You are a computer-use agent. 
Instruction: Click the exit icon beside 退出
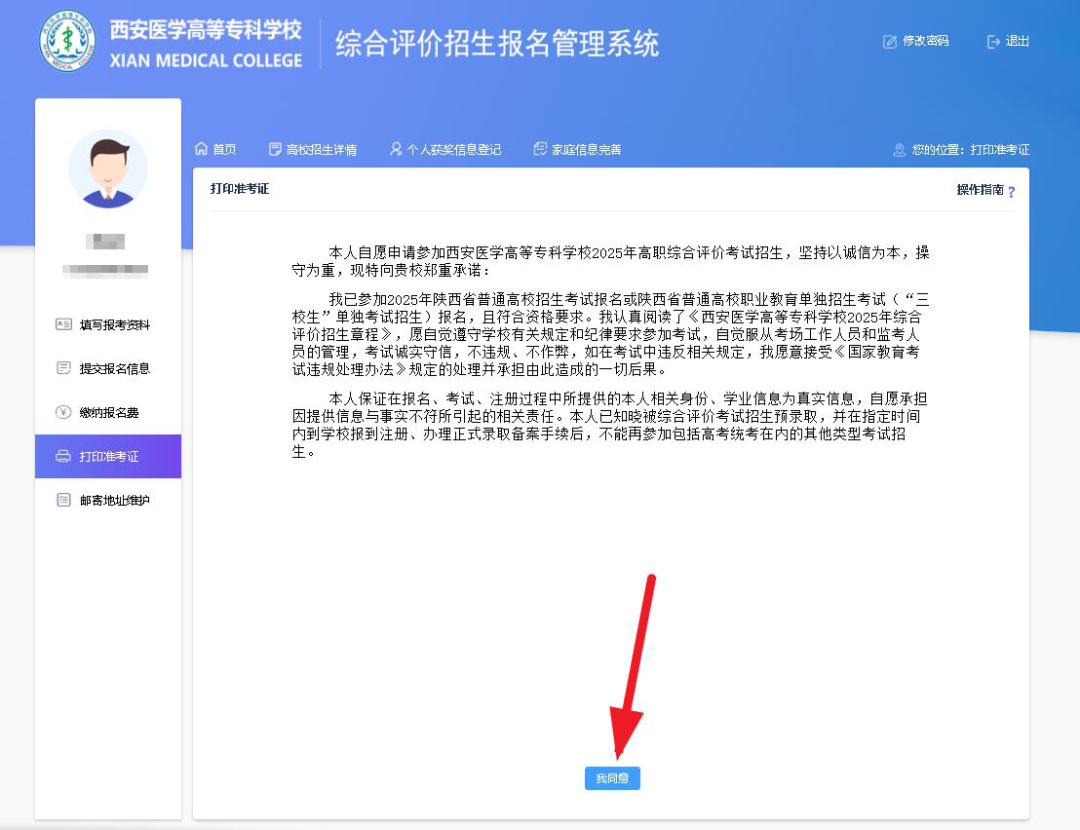pos(993,42)
